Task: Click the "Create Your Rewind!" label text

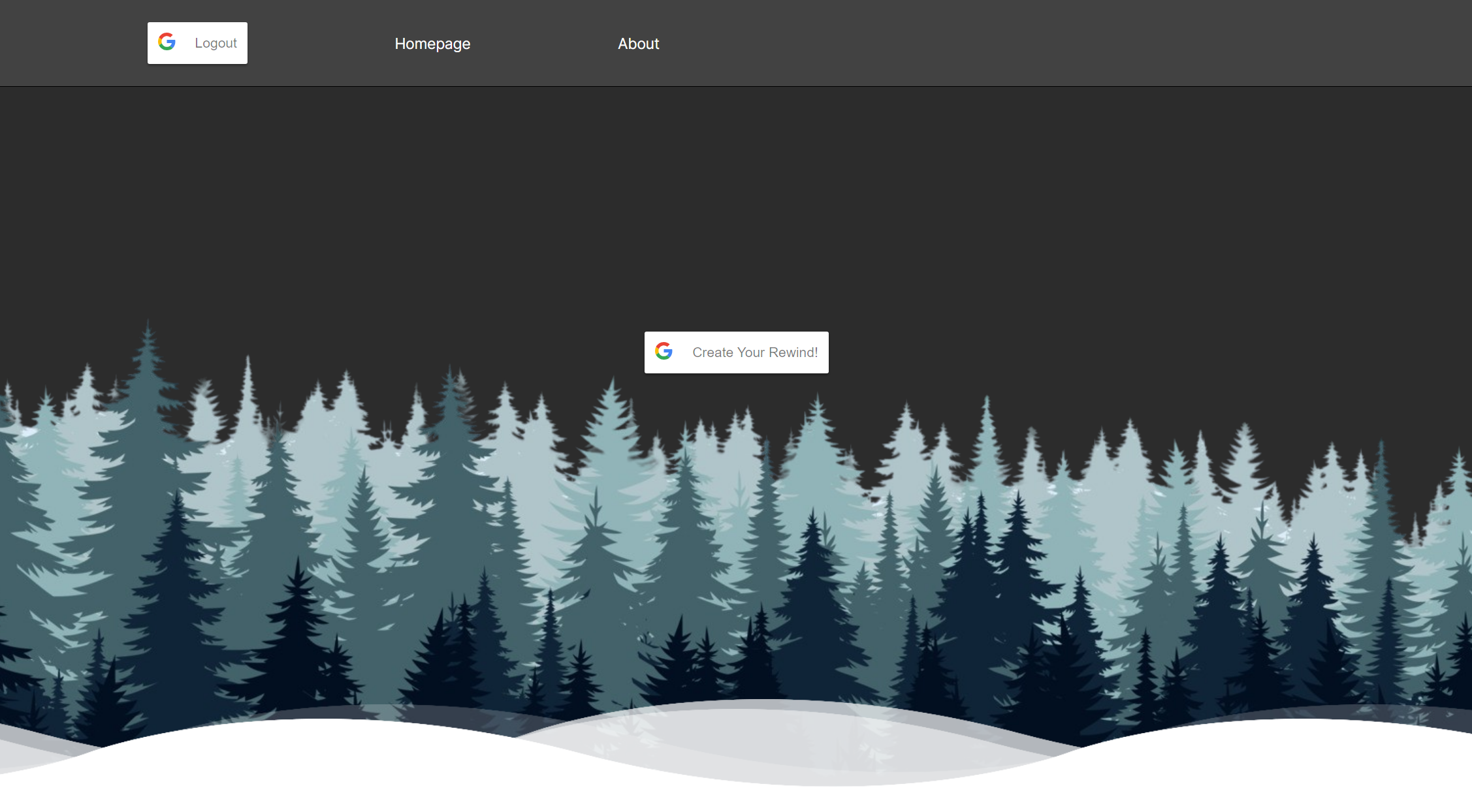Action: point(754,352)
